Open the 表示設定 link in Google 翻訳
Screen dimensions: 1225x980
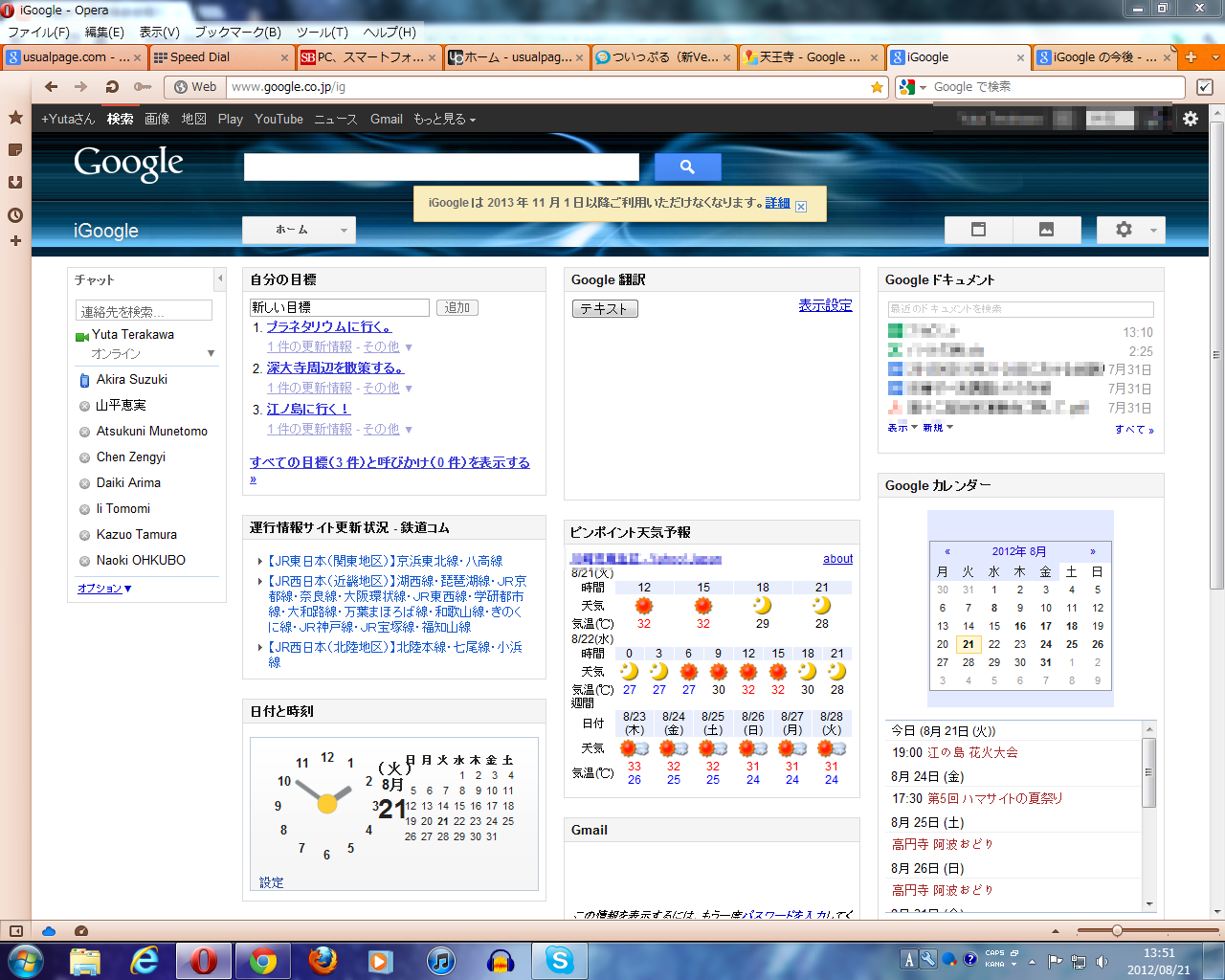click(825, 305)
